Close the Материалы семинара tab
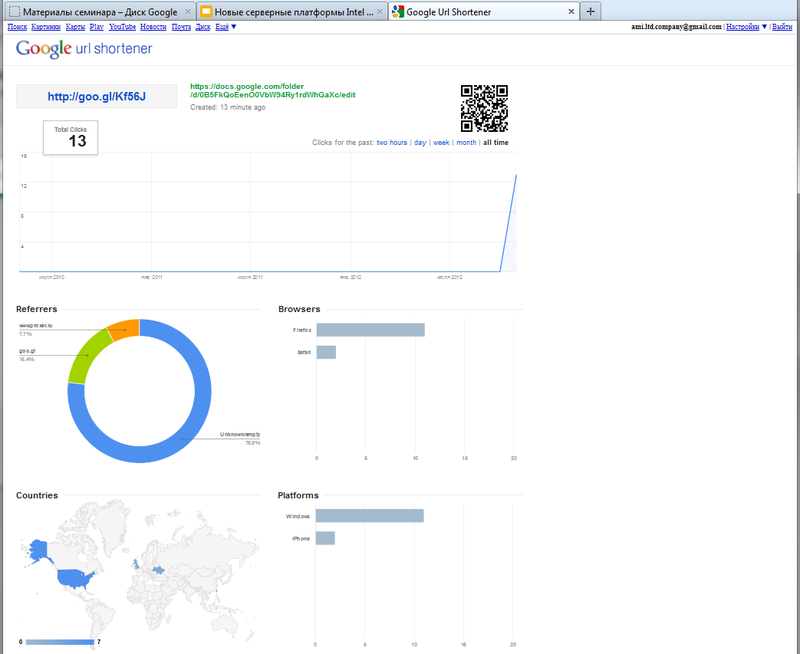Screen dimensions: 800x654 188,11
